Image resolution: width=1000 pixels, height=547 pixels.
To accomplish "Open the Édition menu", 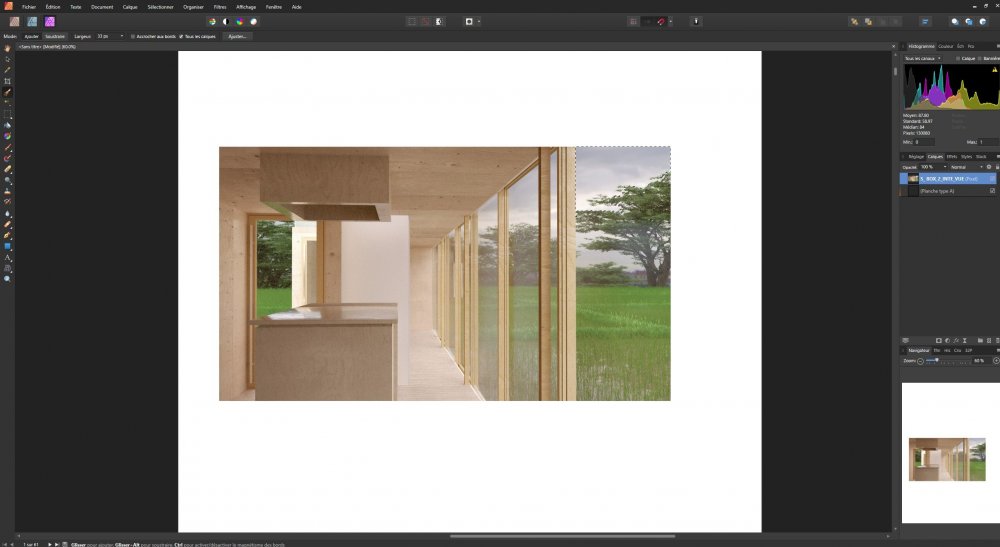I will [x=53, y=7].
